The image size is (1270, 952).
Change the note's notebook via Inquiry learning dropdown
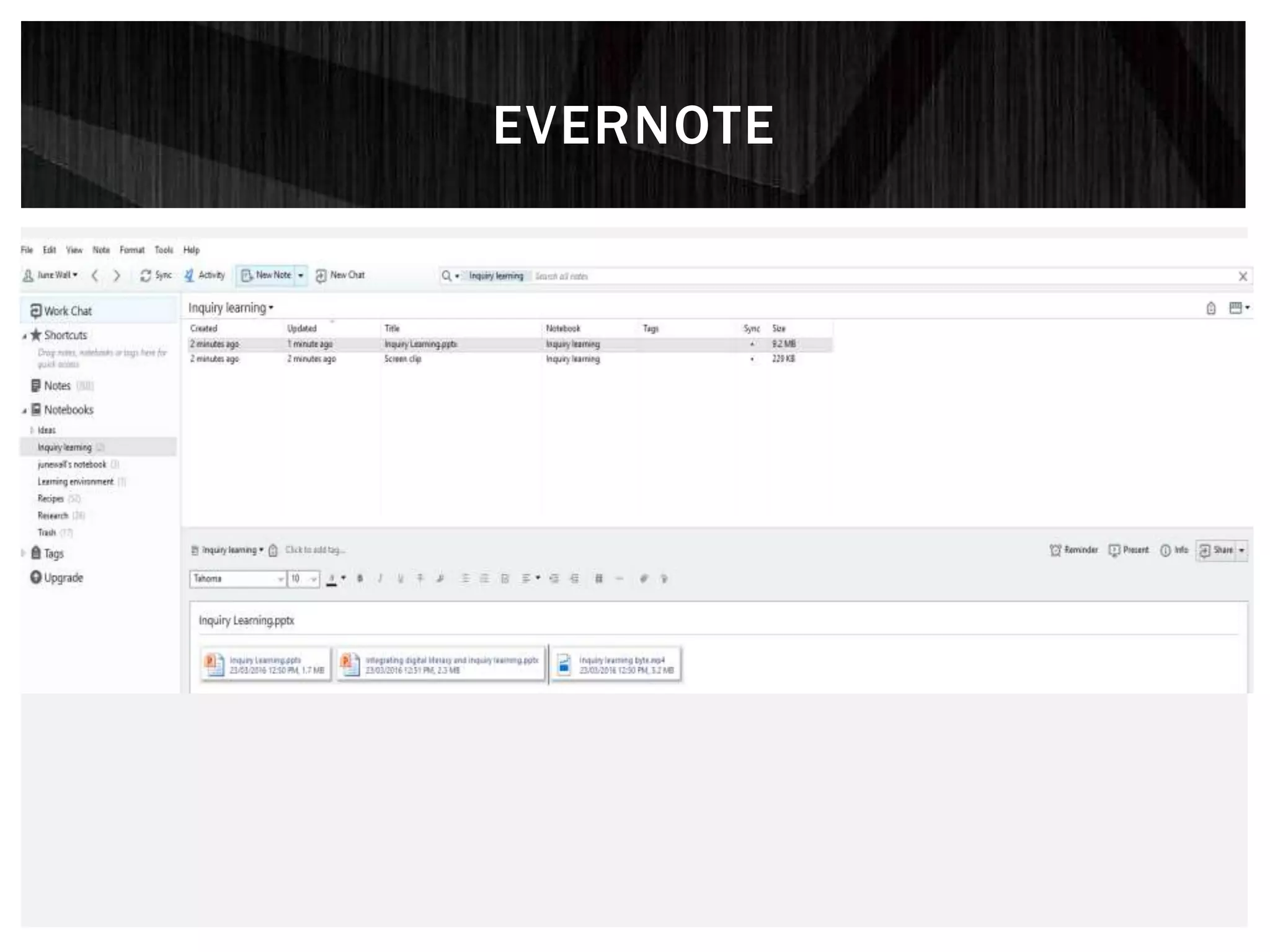228,550
